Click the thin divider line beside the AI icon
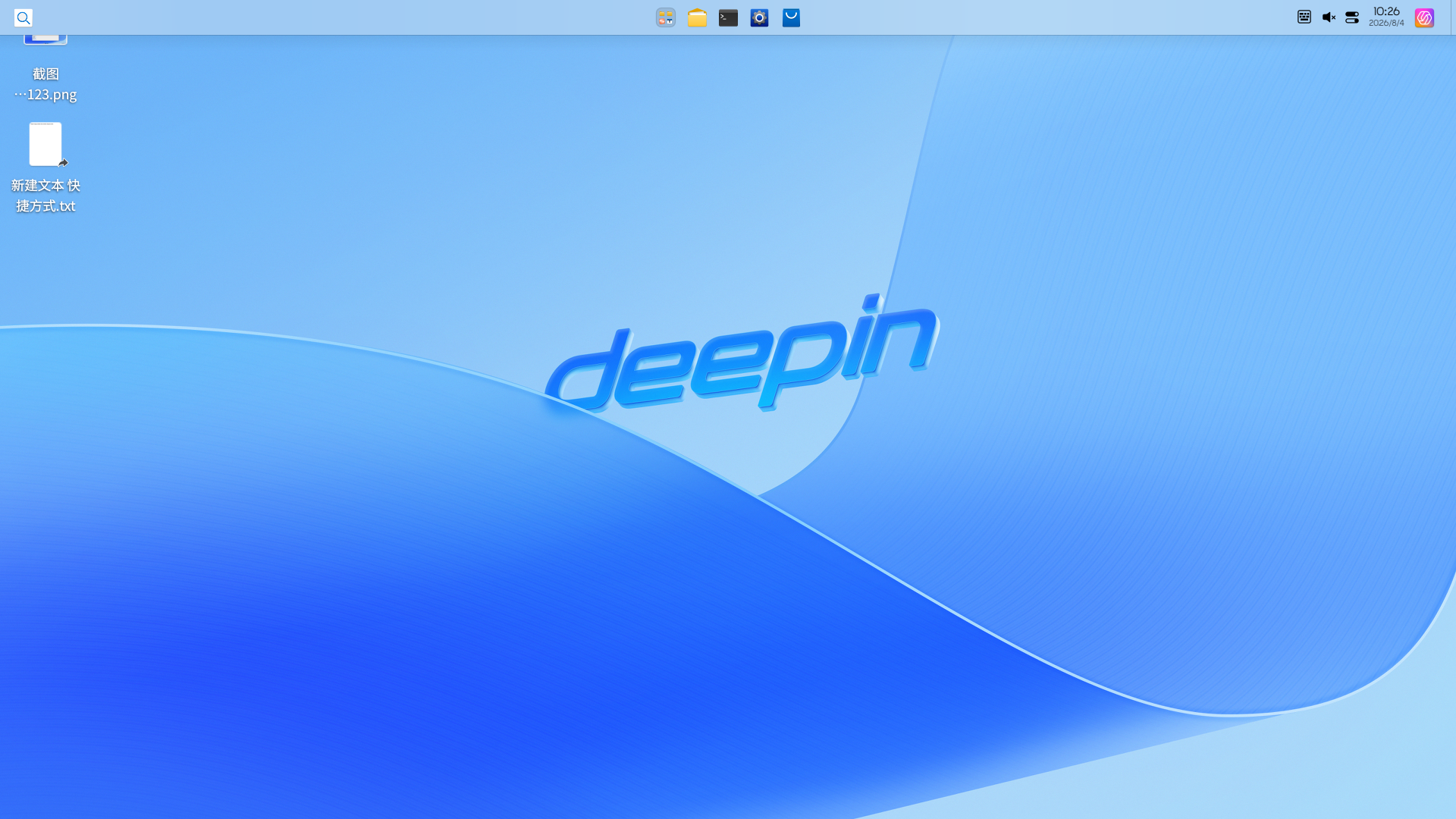The width and height of the screenshot is (1456, 819). click(x=1450, y=17)
